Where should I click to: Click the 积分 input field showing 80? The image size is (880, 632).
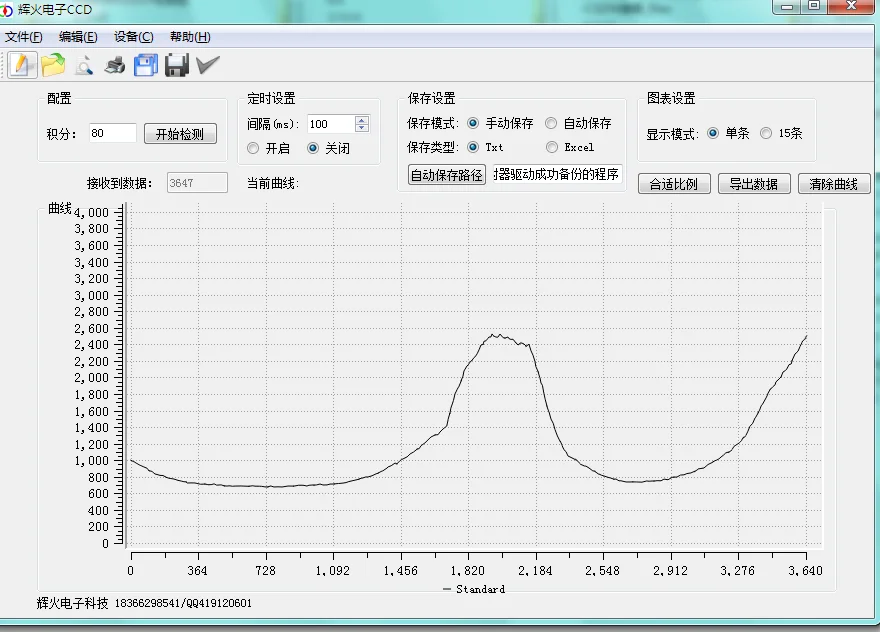[112, 134]
